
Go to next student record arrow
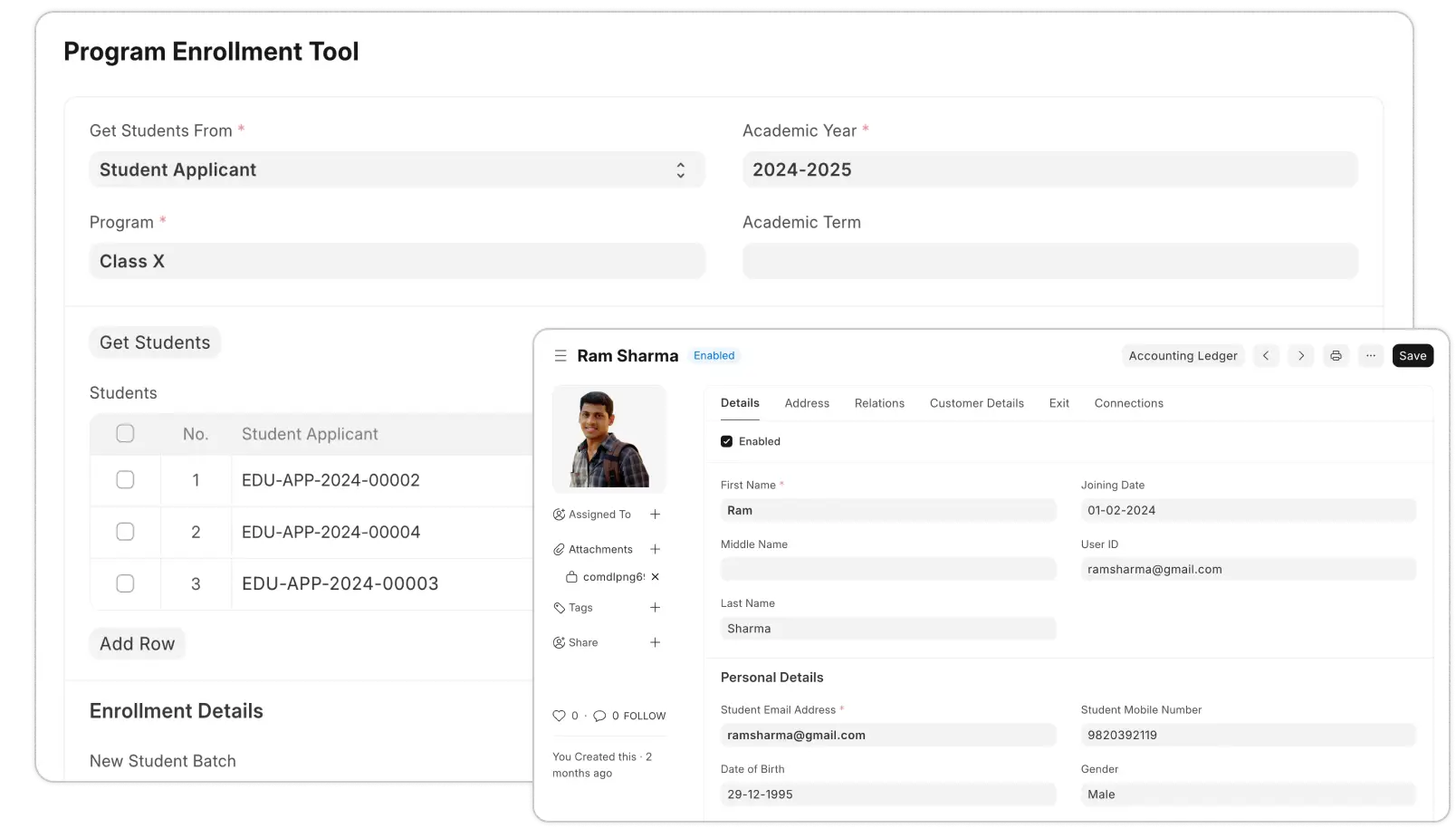1301,356
